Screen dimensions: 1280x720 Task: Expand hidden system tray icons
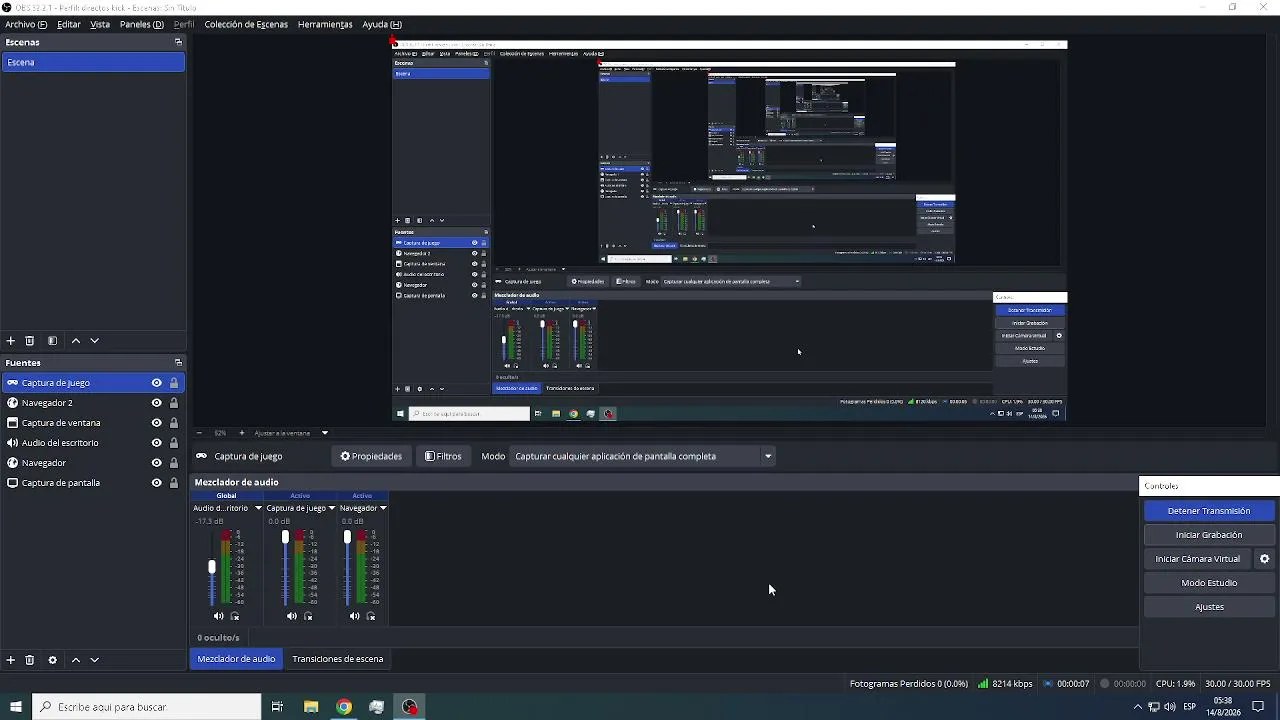pyautogui.click(x=1137, y=707)
